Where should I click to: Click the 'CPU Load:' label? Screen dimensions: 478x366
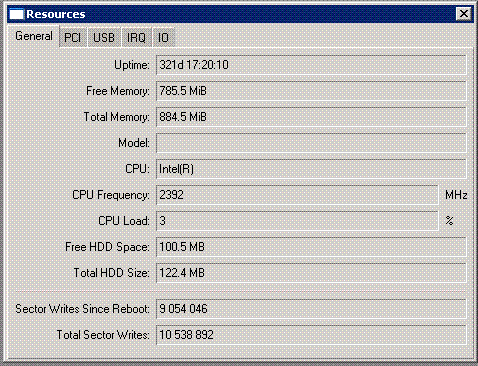click(124, 221)
